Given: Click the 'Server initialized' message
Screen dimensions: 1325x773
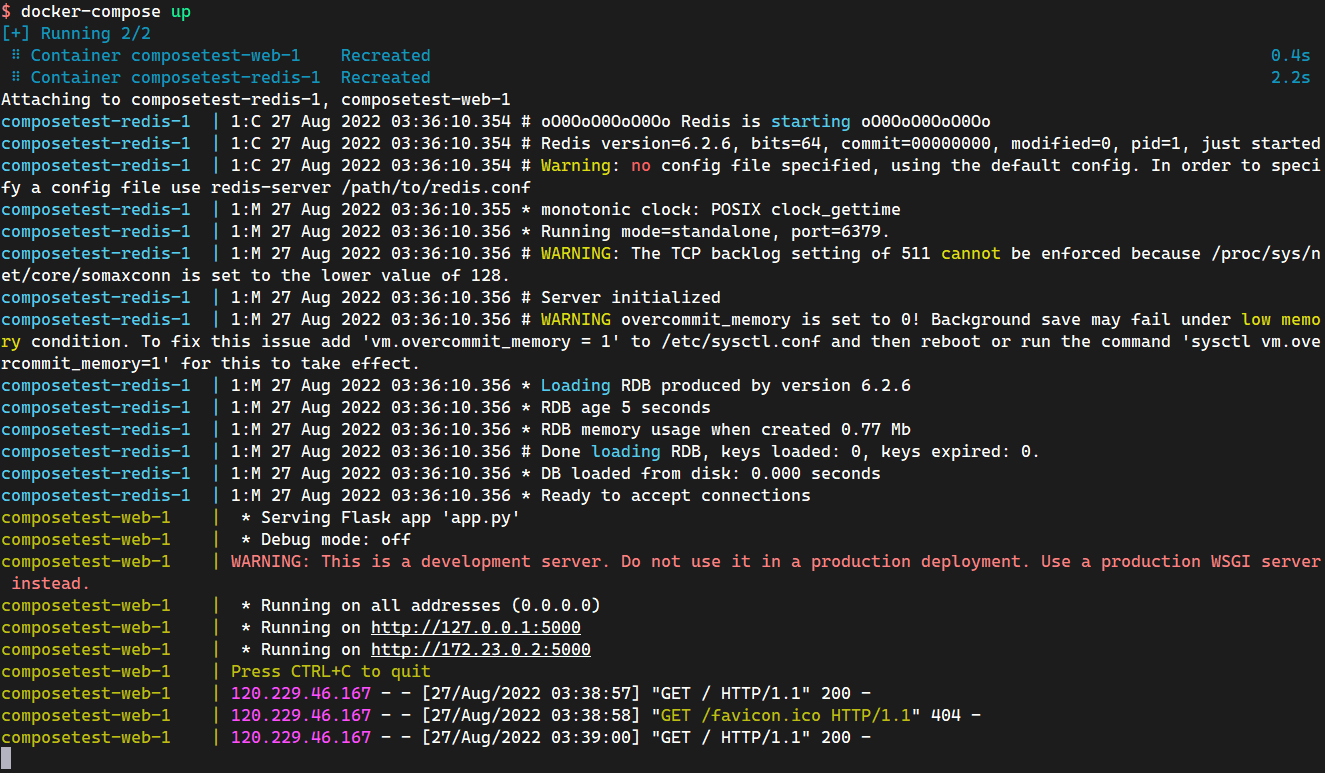Looking at the screenshot, I should point(630,298).
